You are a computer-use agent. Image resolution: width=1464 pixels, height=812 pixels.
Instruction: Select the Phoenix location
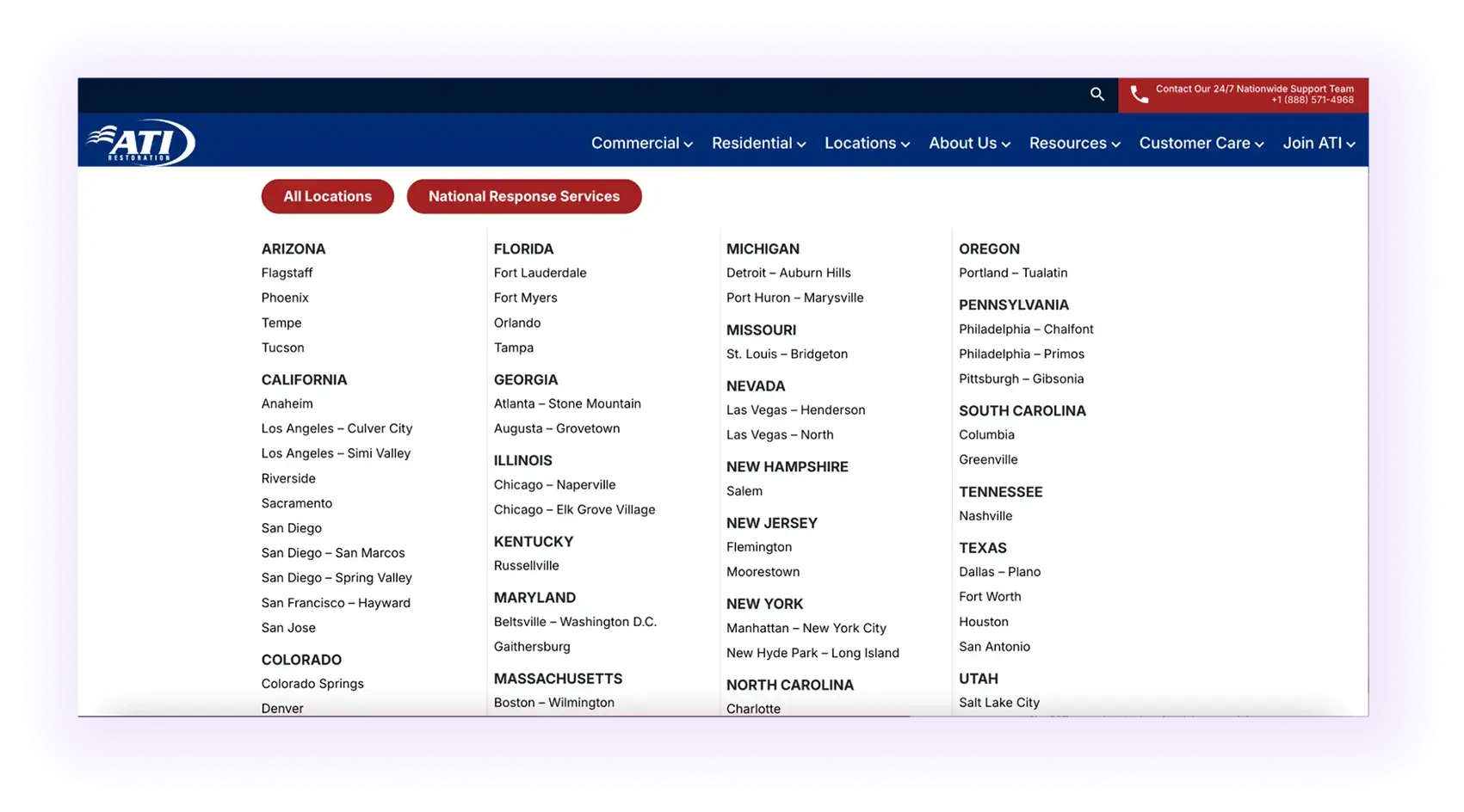coord(285,298)
